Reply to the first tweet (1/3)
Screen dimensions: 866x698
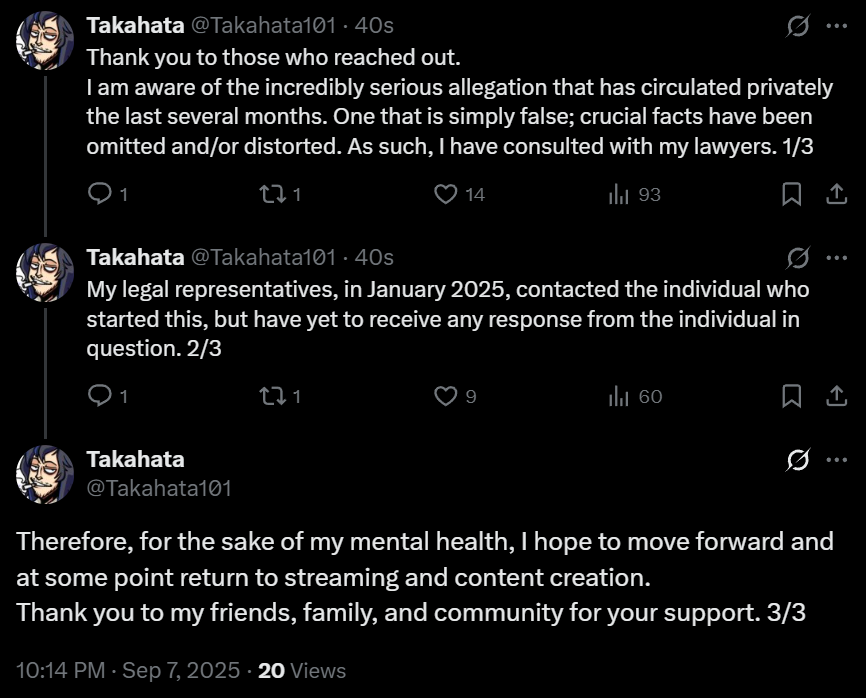(x=100, y=194)
